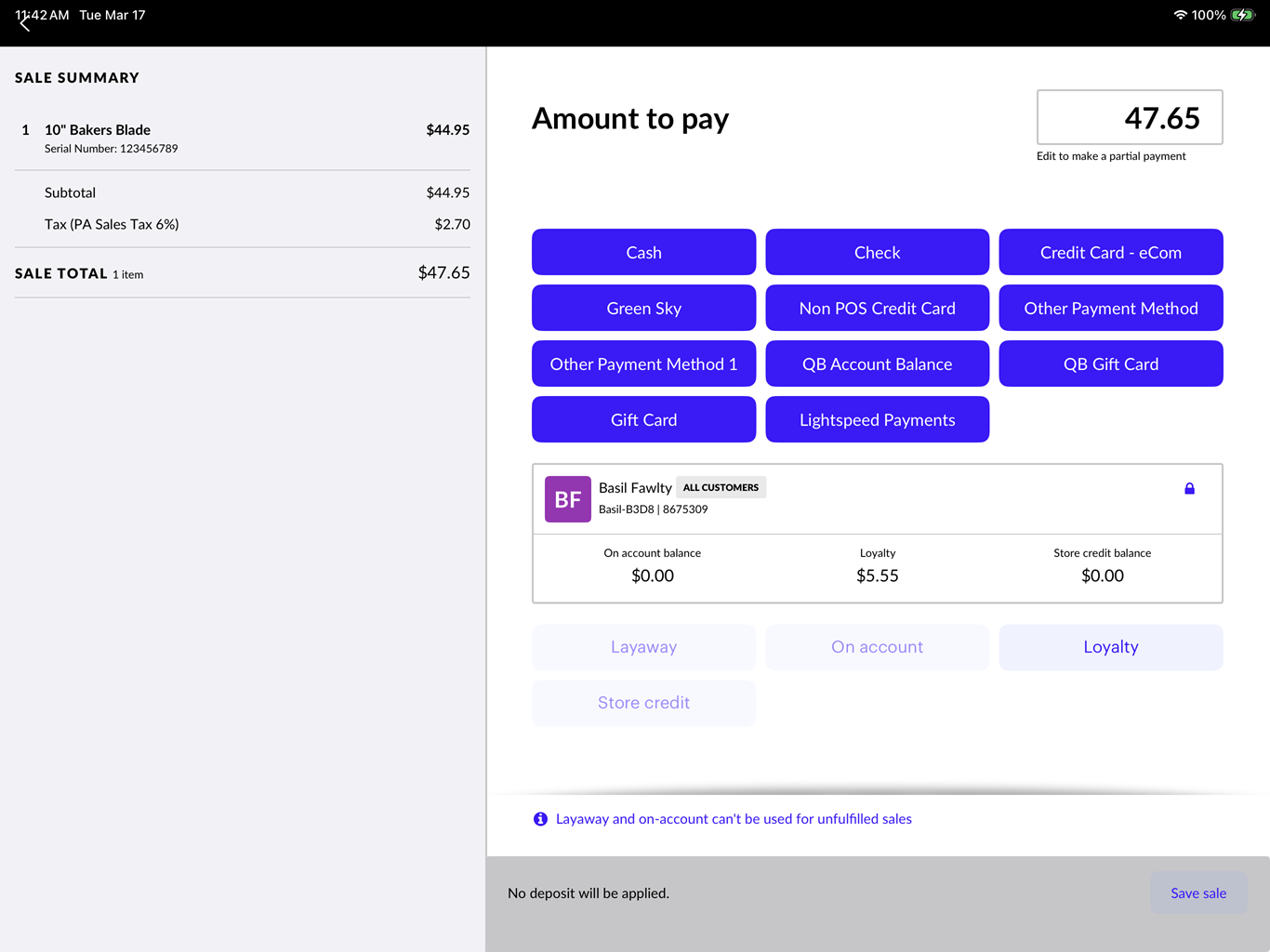The image size is (1270, 952).
Task: Click Serial Number: 123456789 text
Action: pos(111,149)
